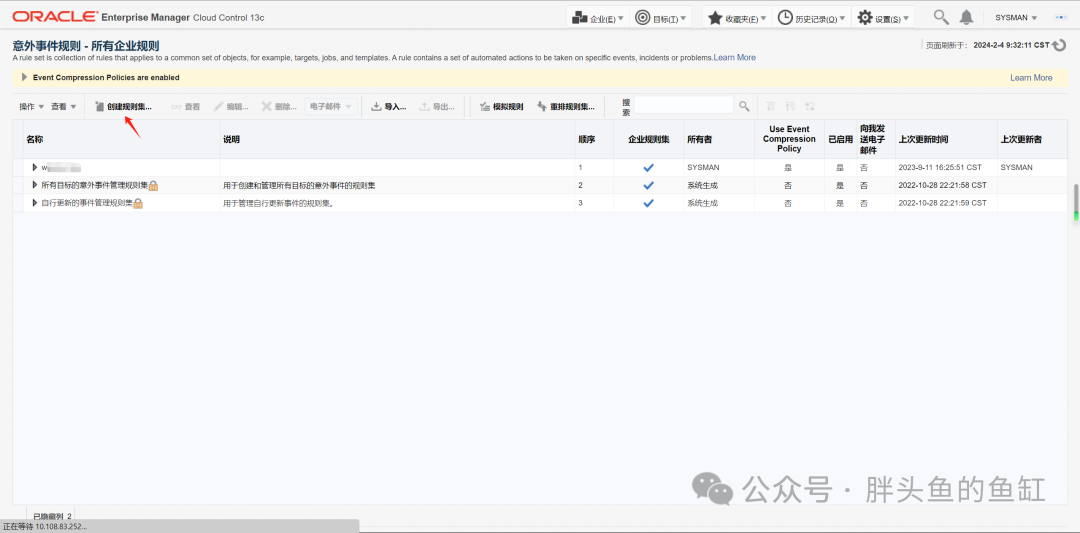Open the 电子邮件 dropdown
1080x533 pixels.
tap(331, 107)
